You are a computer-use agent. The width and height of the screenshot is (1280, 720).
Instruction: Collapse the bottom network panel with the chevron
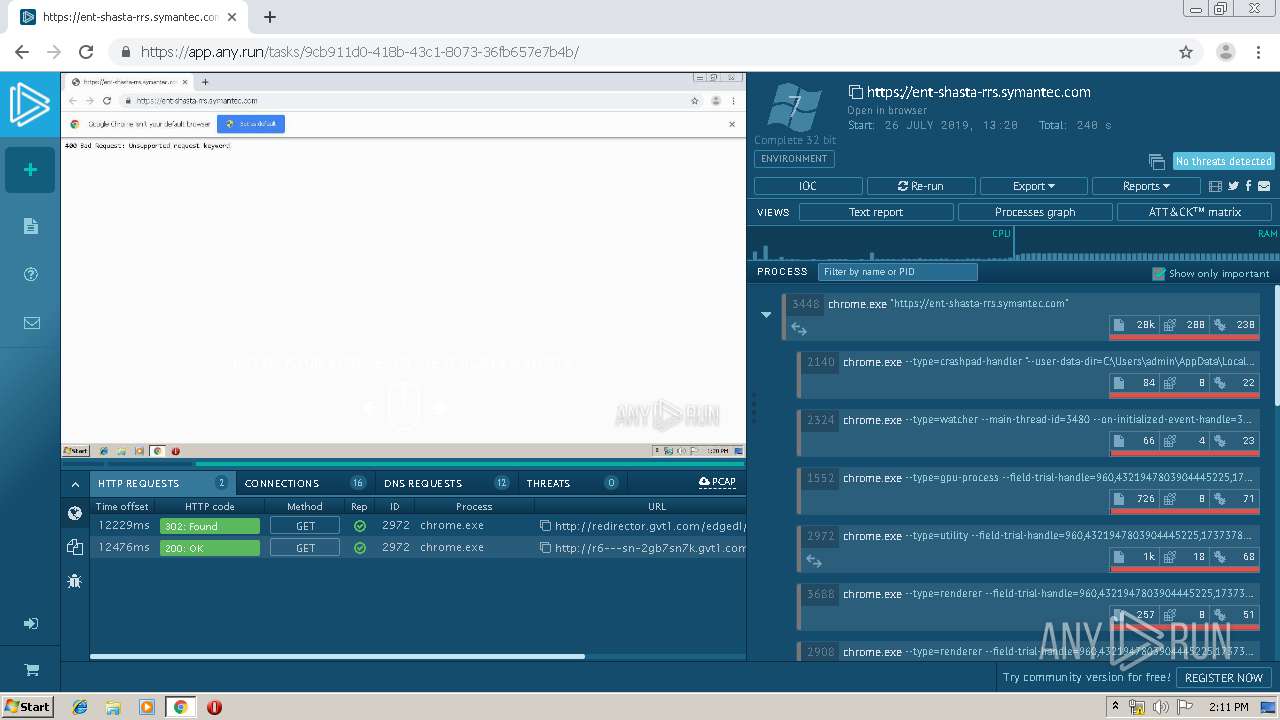pyautogui.click(x=75, y=484)
